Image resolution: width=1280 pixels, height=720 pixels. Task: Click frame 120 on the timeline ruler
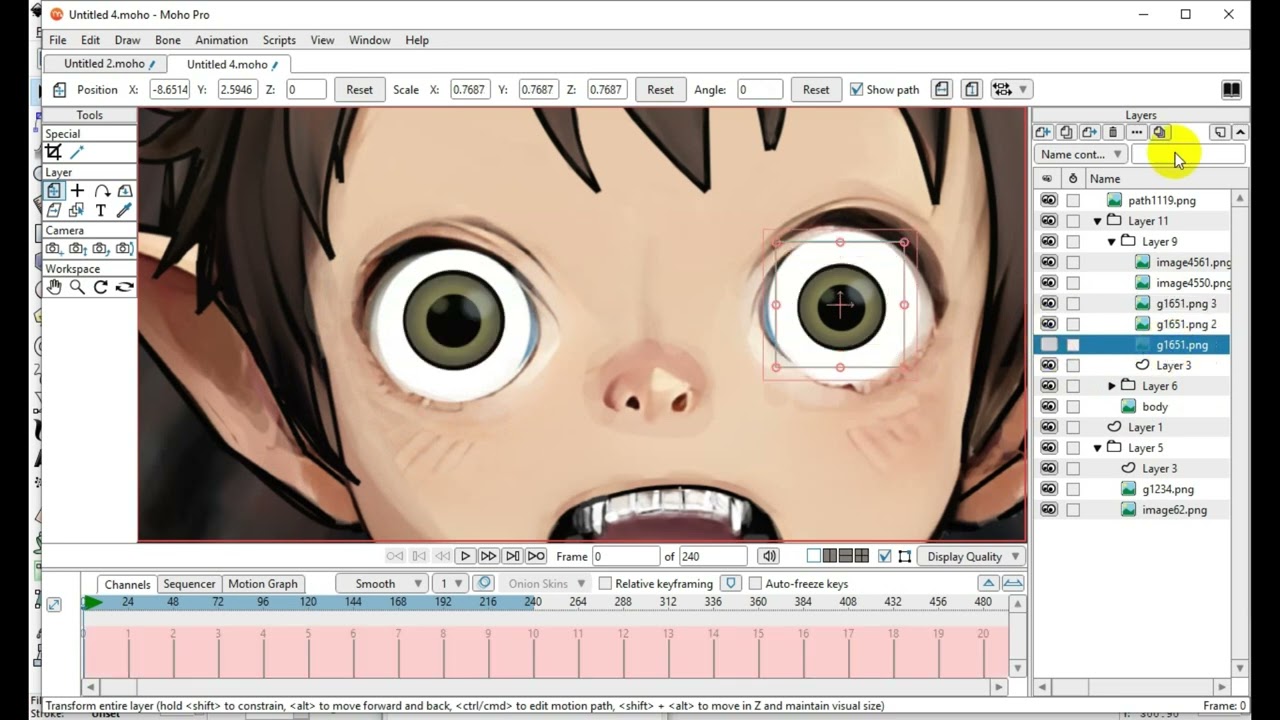click(x=308, y=602)
